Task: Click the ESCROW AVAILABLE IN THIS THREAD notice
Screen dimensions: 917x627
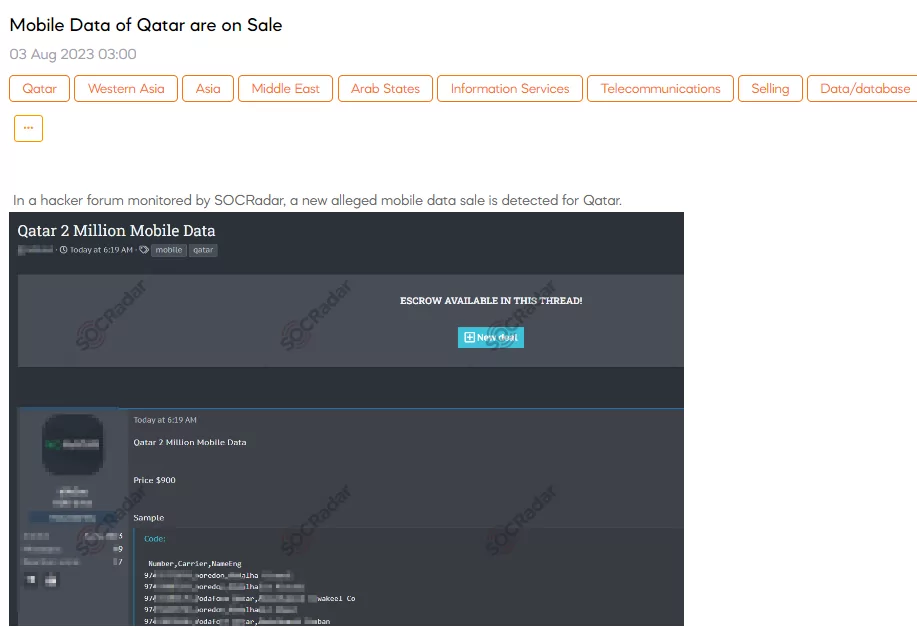Action: coord(491,301)
